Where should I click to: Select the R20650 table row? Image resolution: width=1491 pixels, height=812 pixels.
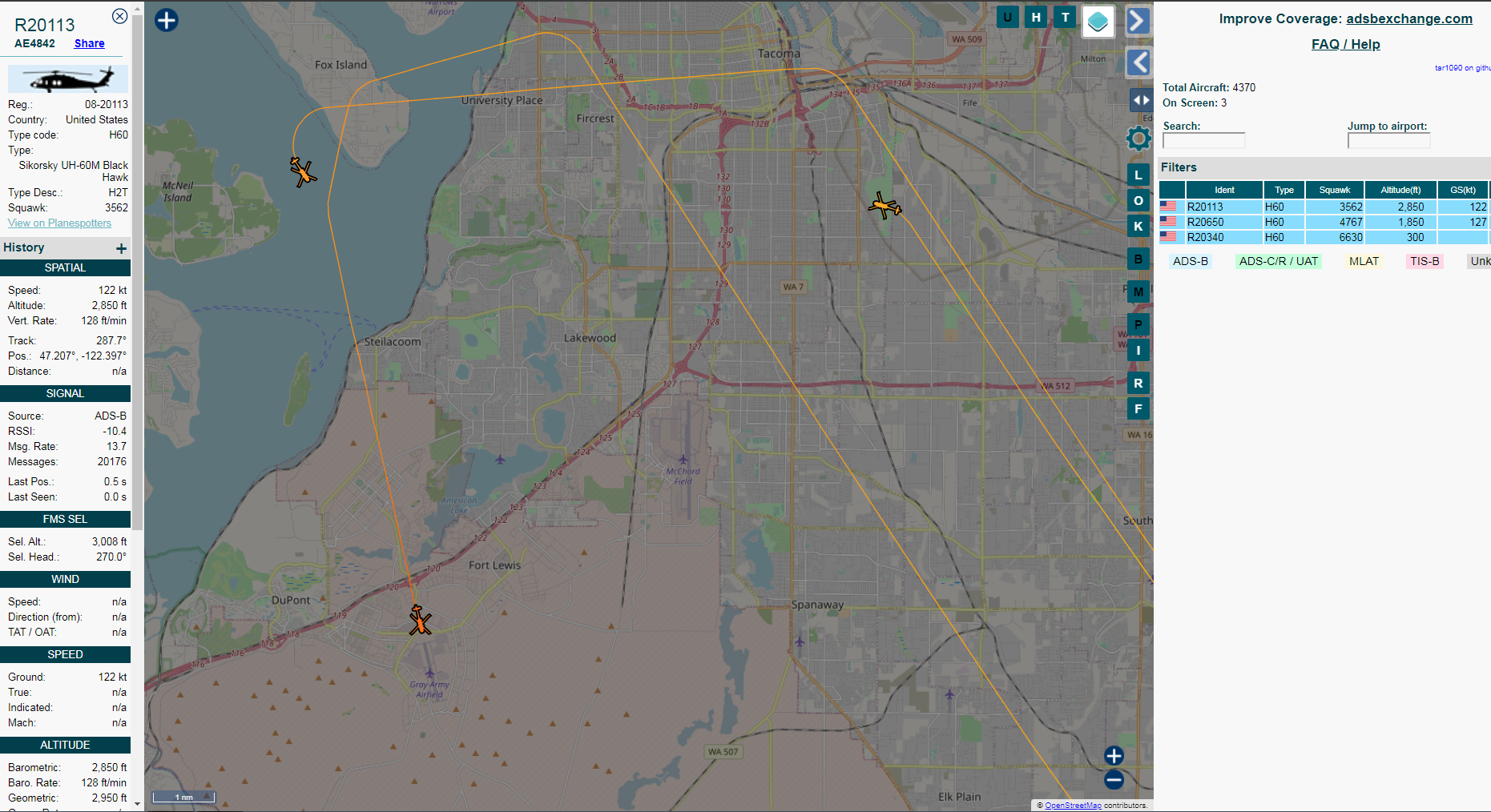coord(1324,222)
